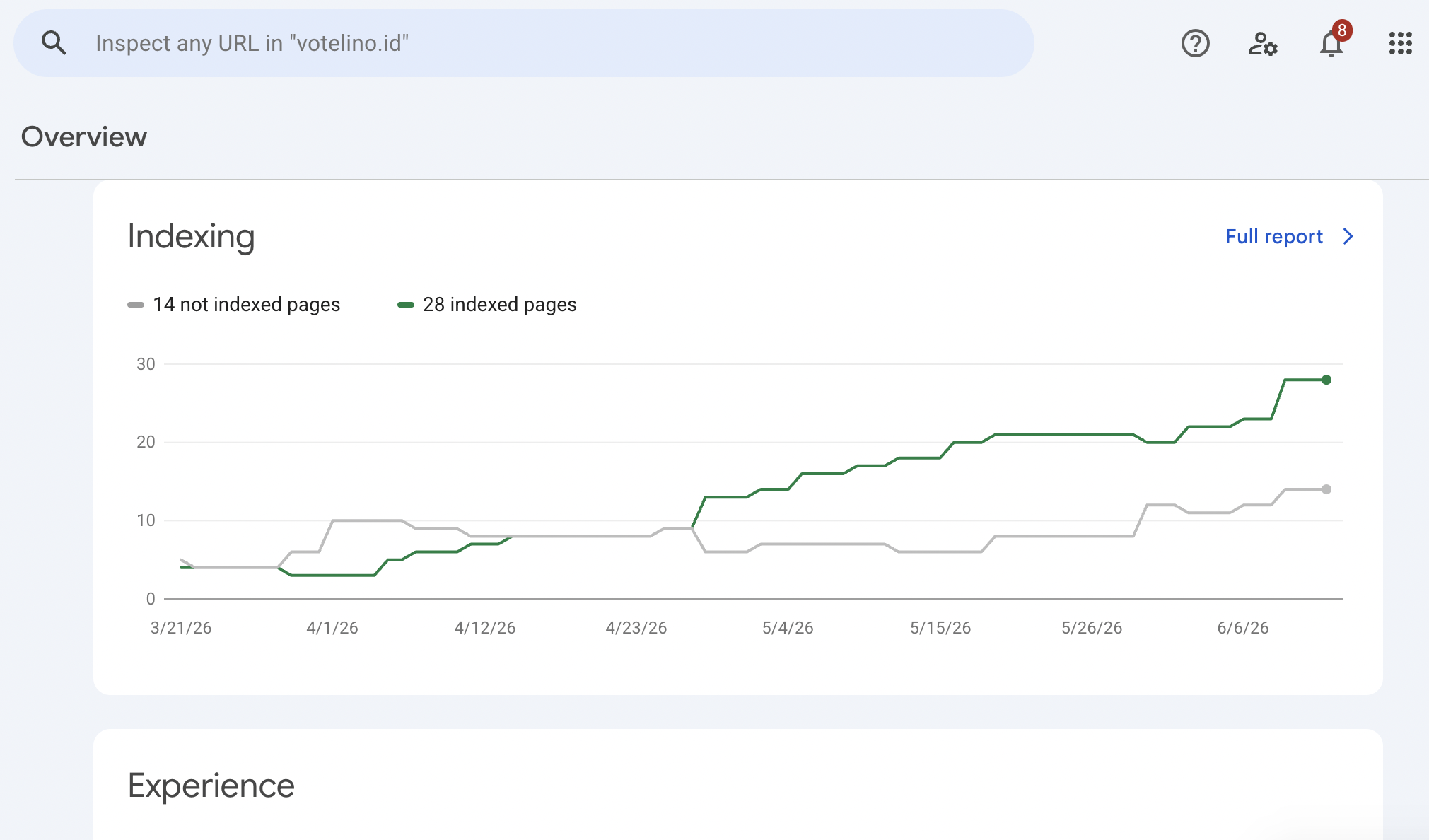Viewport: 1429px width, 840px height.
Task: Open user and settings management icon
Action: click(x=1263, y=43)
